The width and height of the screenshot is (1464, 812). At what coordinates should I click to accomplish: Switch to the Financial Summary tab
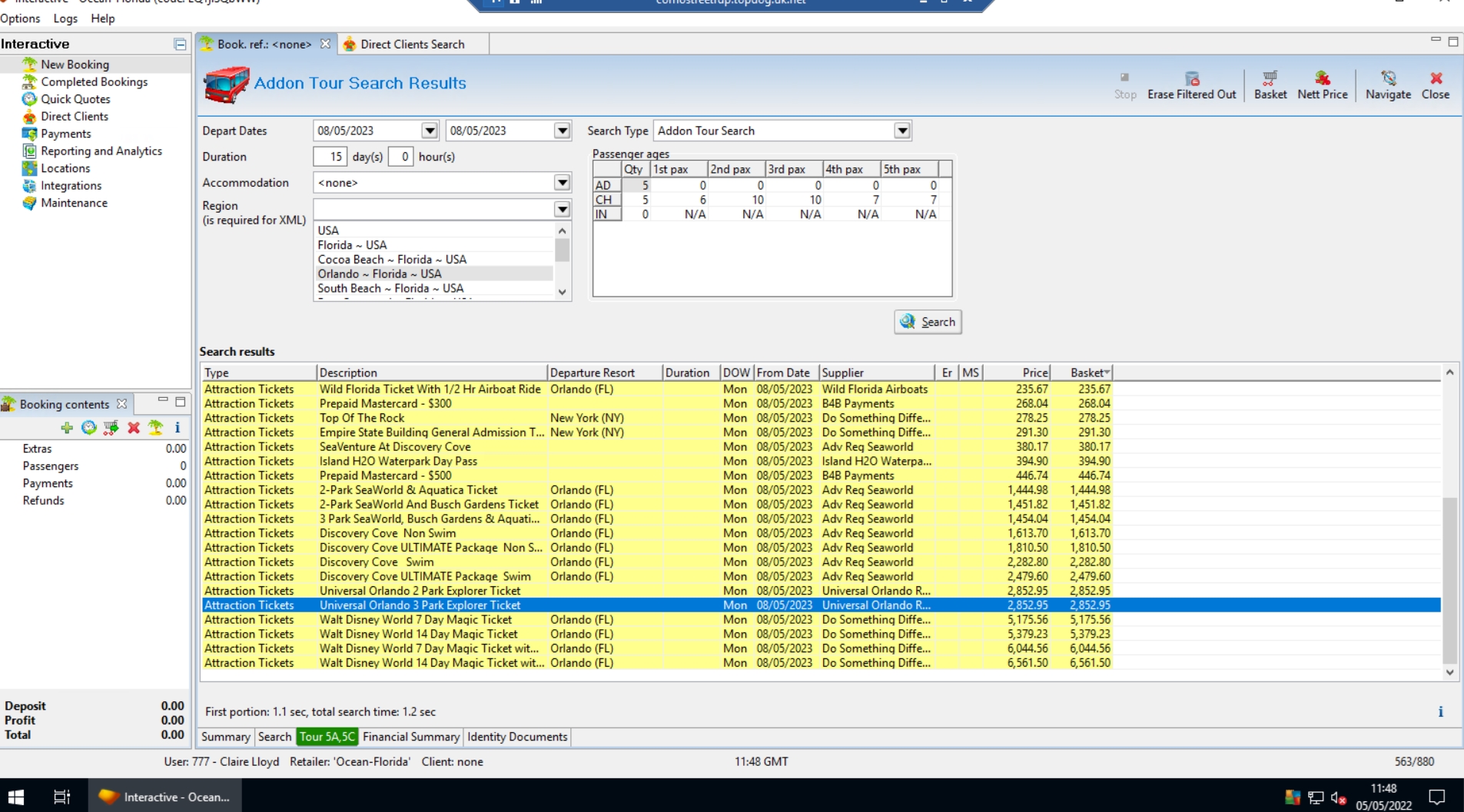click(x=411, y=737)
